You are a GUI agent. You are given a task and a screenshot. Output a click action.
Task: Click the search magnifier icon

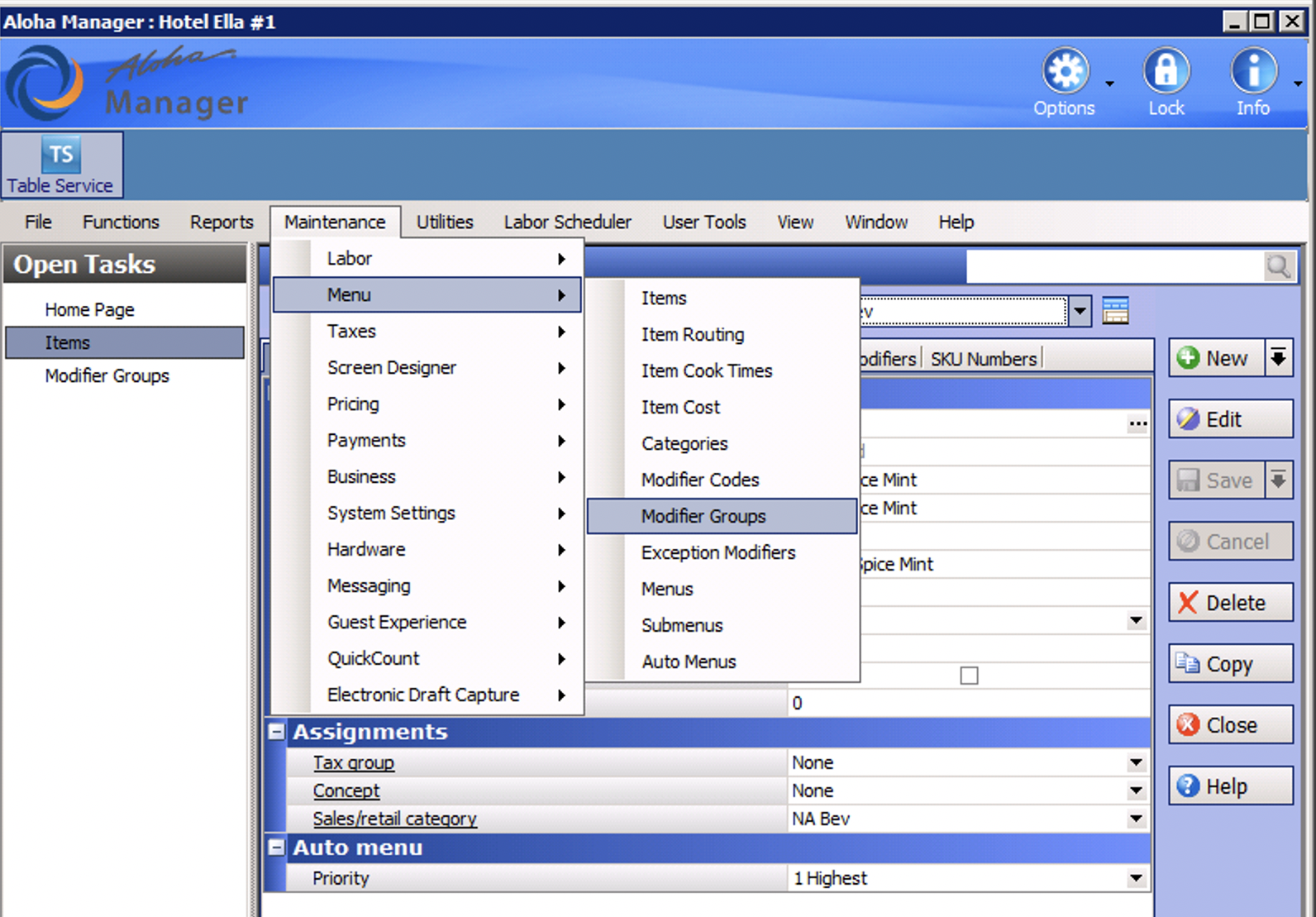[x=1278, y=266]
